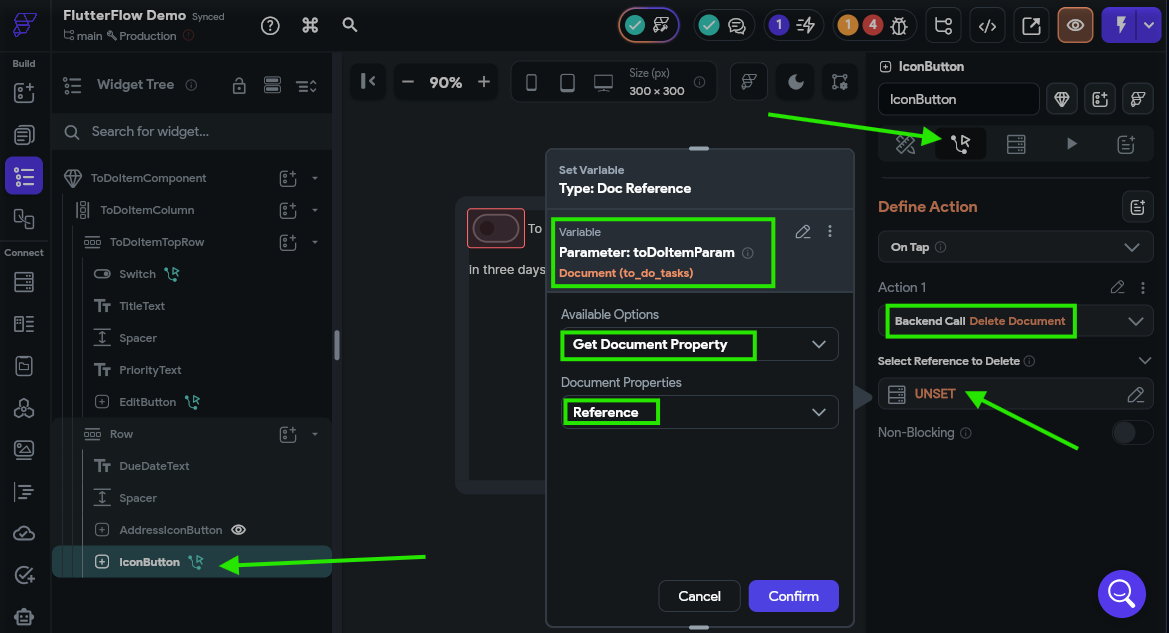Lock the widget tree

point(239,85)
